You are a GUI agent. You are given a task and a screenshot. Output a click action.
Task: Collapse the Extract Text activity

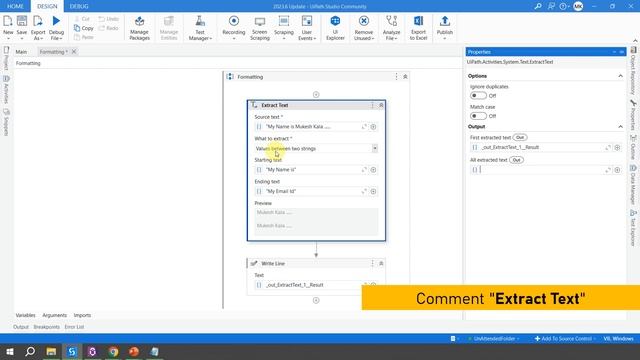[381, 105]
